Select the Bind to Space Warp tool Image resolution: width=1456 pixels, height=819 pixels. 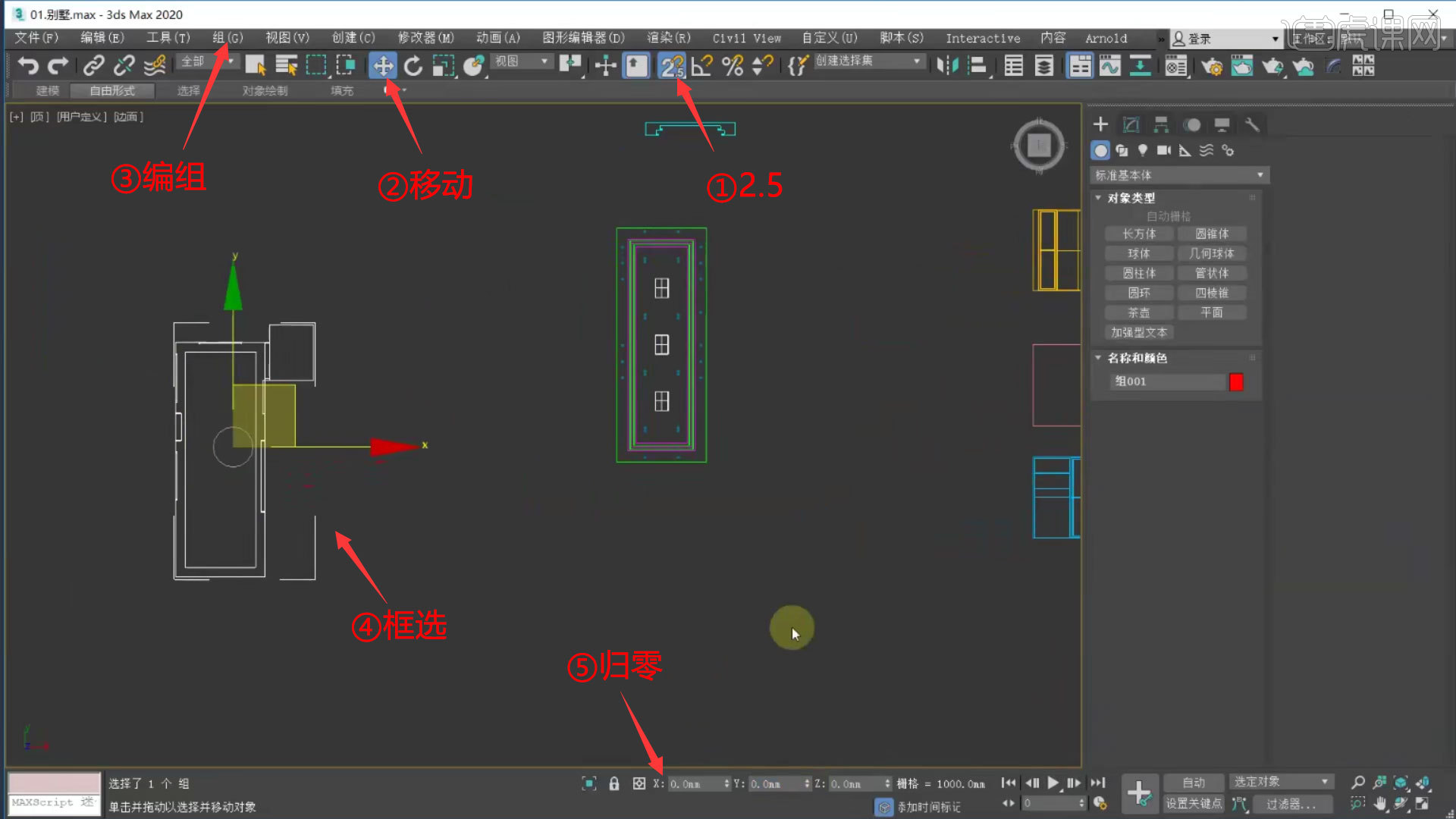coord(155,66)
